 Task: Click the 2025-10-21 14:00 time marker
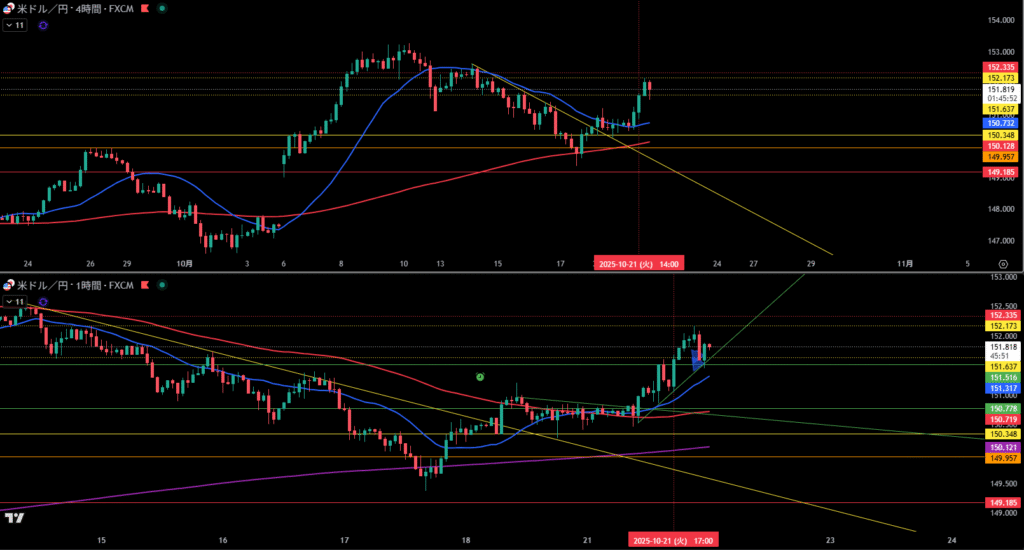click(x=639, y=264)
